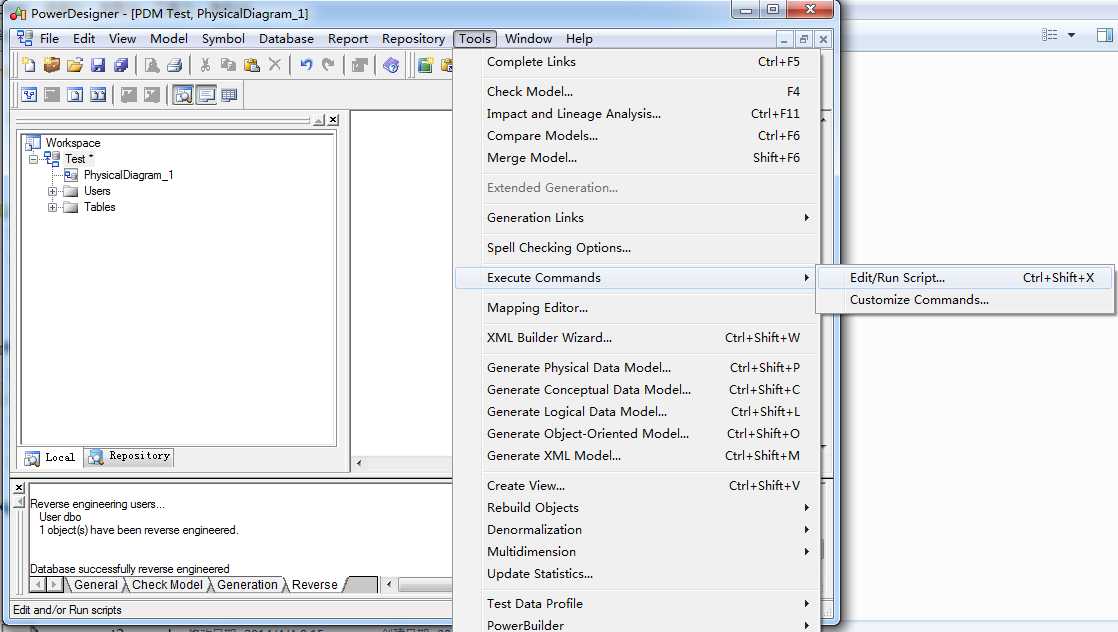Click the Workspace root icon in browser

[x=33, y=143]
